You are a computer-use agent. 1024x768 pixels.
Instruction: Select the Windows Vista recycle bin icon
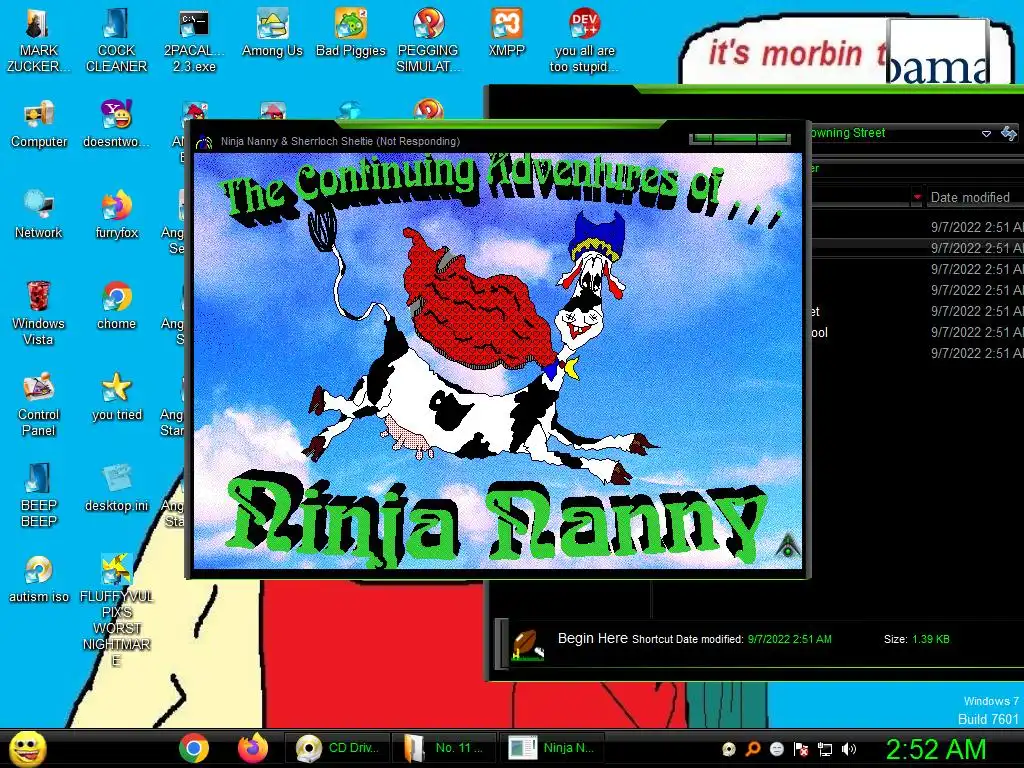tap(39, 313)
